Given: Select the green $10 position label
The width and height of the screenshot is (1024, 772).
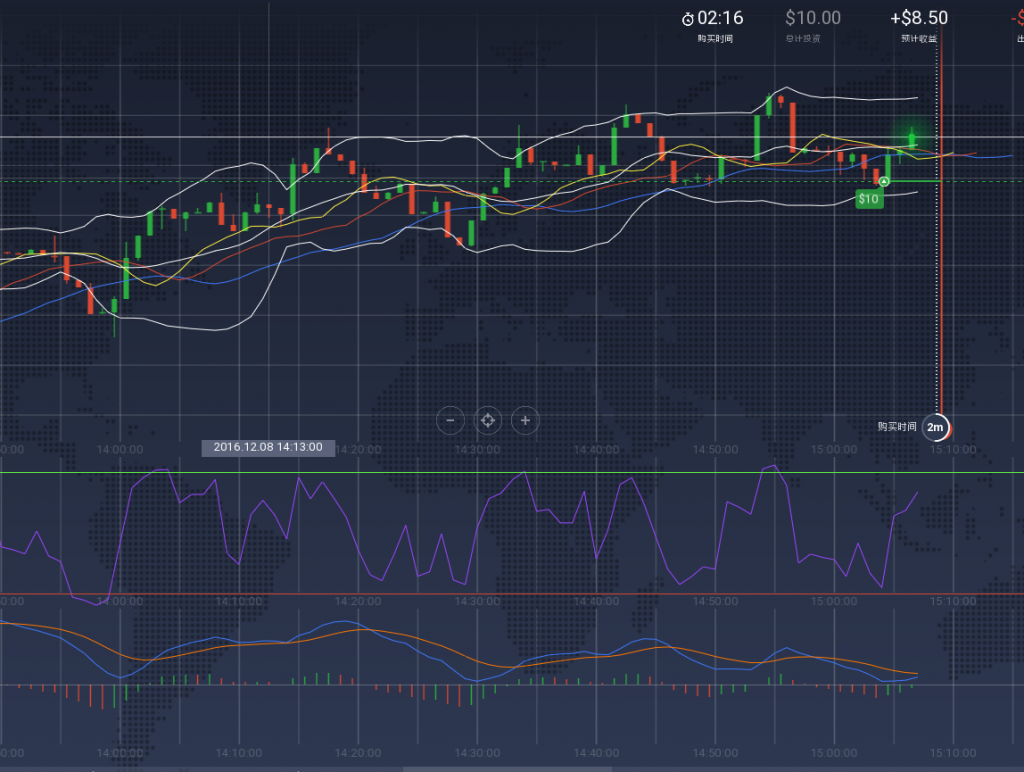Looking at the screenshot, I should coord(869,199).
